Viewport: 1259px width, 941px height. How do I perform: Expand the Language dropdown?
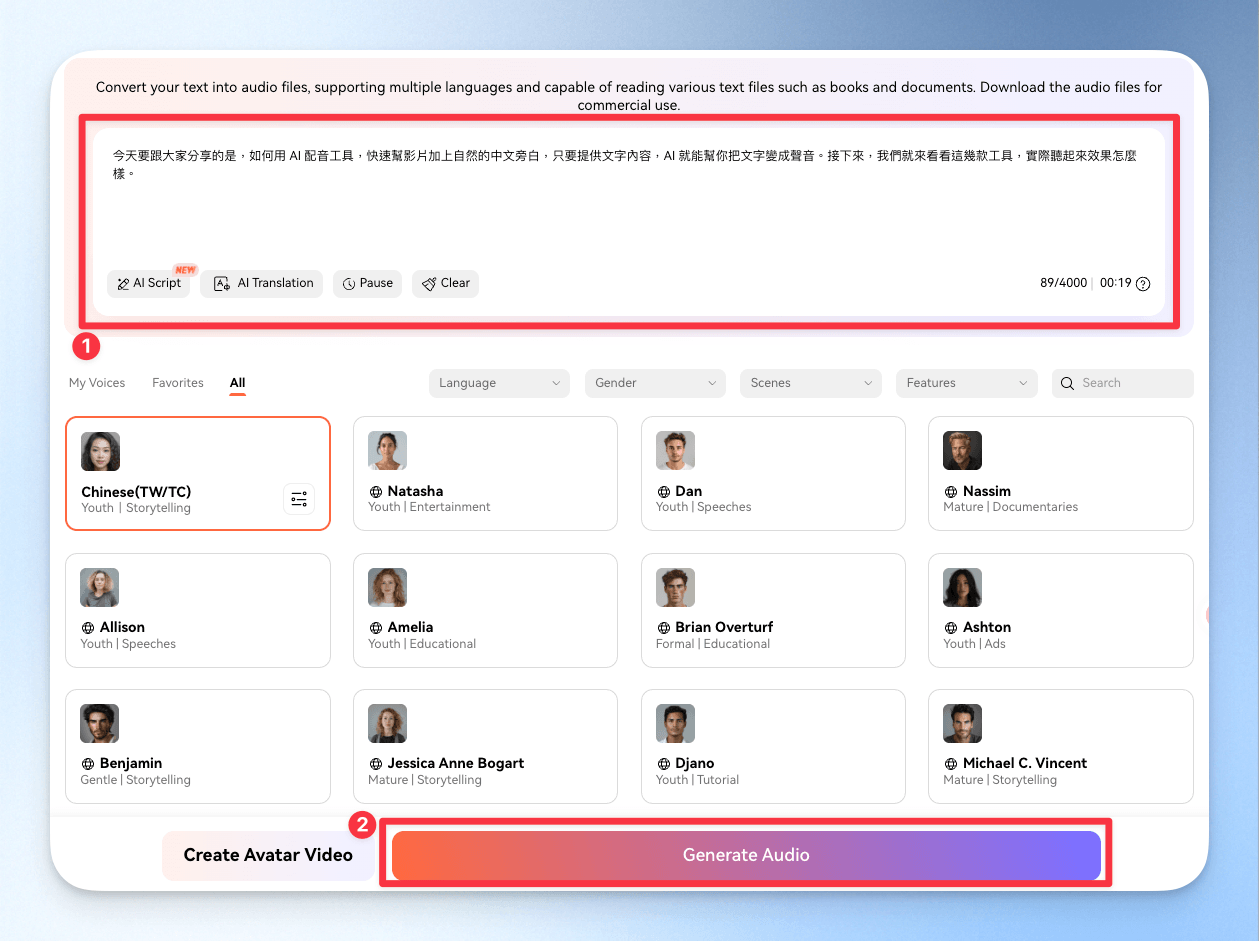[x=499, y=383]
